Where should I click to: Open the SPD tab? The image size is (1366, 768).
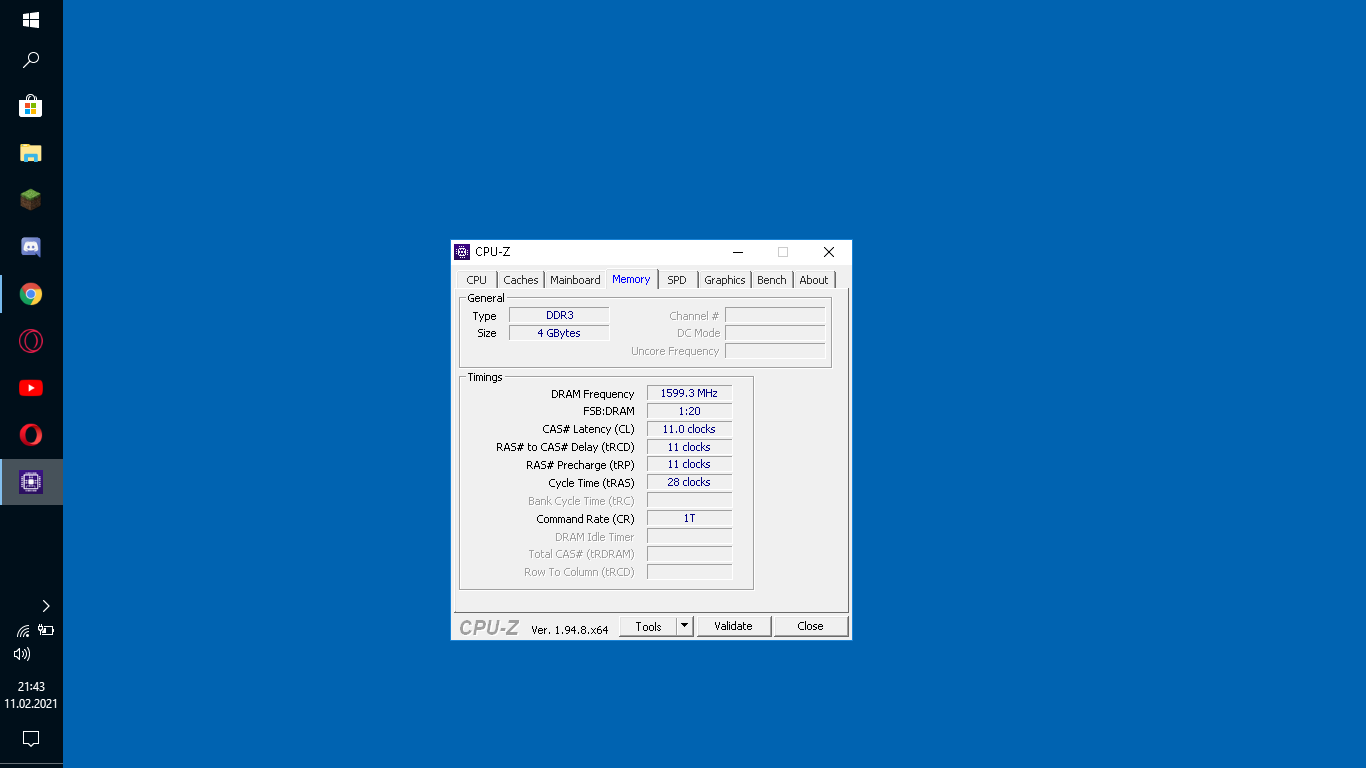pos(677,280)
